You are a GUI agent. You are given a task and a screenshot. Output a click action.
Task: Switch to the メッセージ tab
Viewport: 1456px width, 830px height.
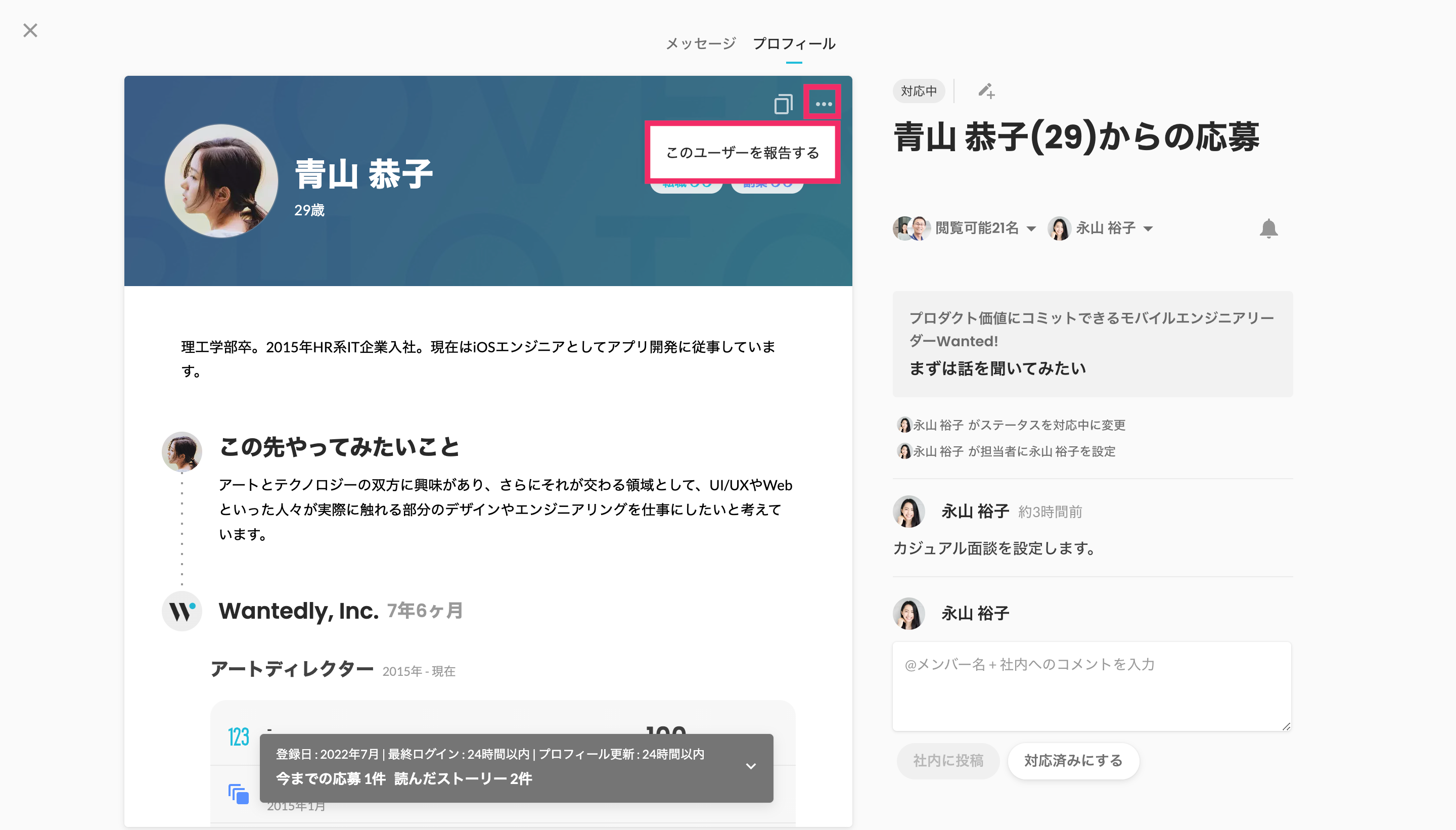(701, 43)
